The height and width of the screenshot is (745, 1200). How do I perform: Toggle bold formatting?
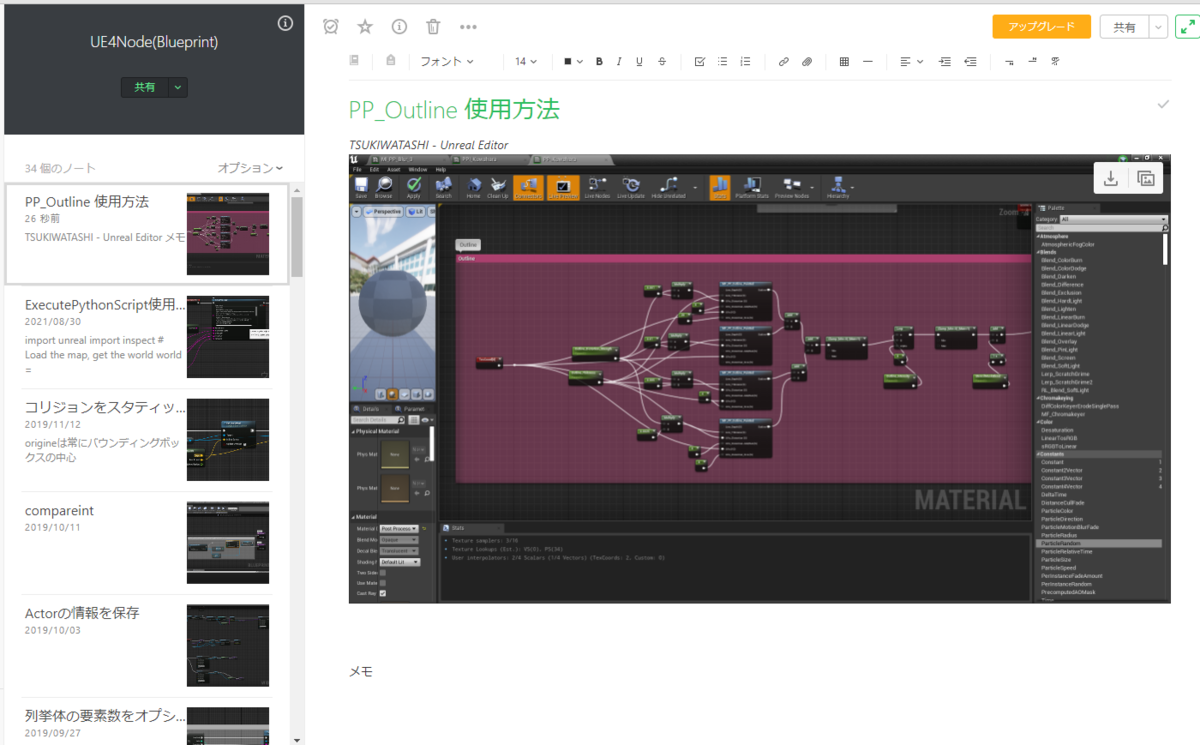point(599,62)
